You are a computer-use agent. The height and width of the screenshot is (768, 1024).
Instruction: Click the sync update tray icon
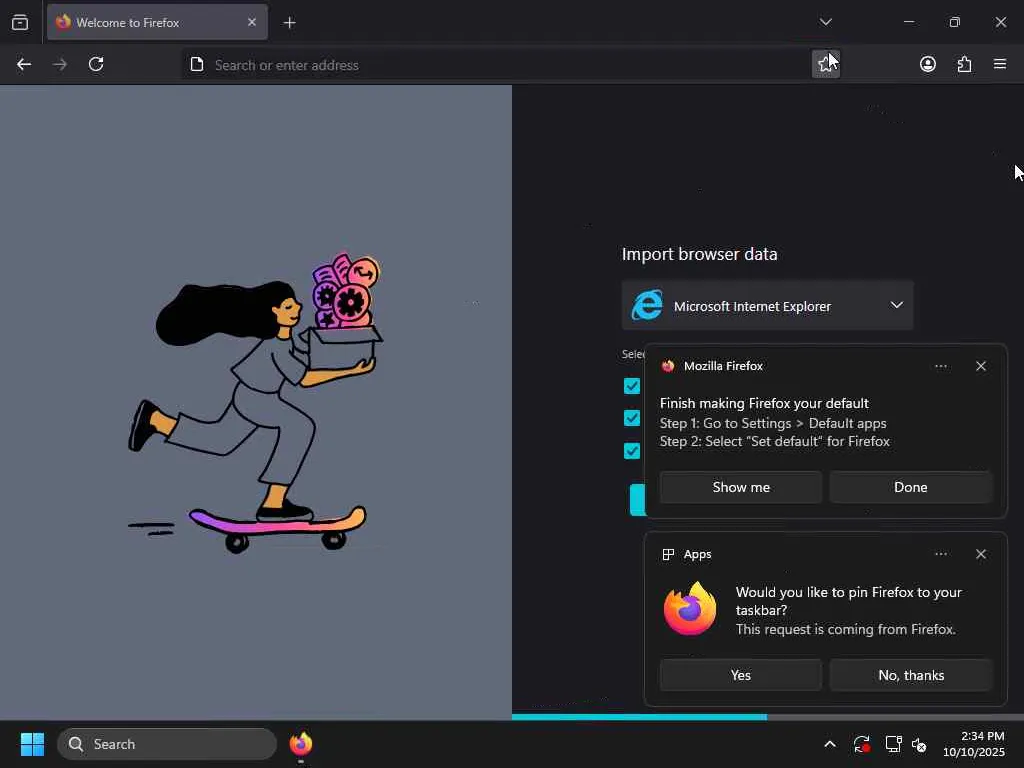coord(861,744)
